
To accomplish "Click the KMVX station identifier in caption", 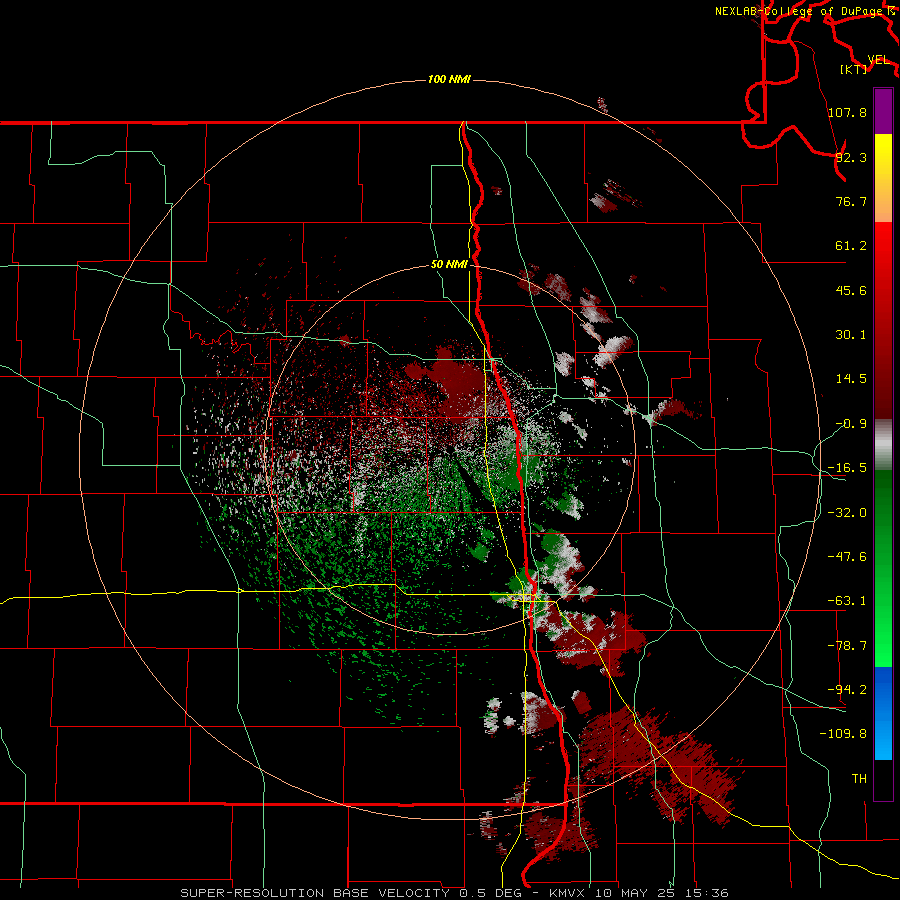I will click(567, 893).
